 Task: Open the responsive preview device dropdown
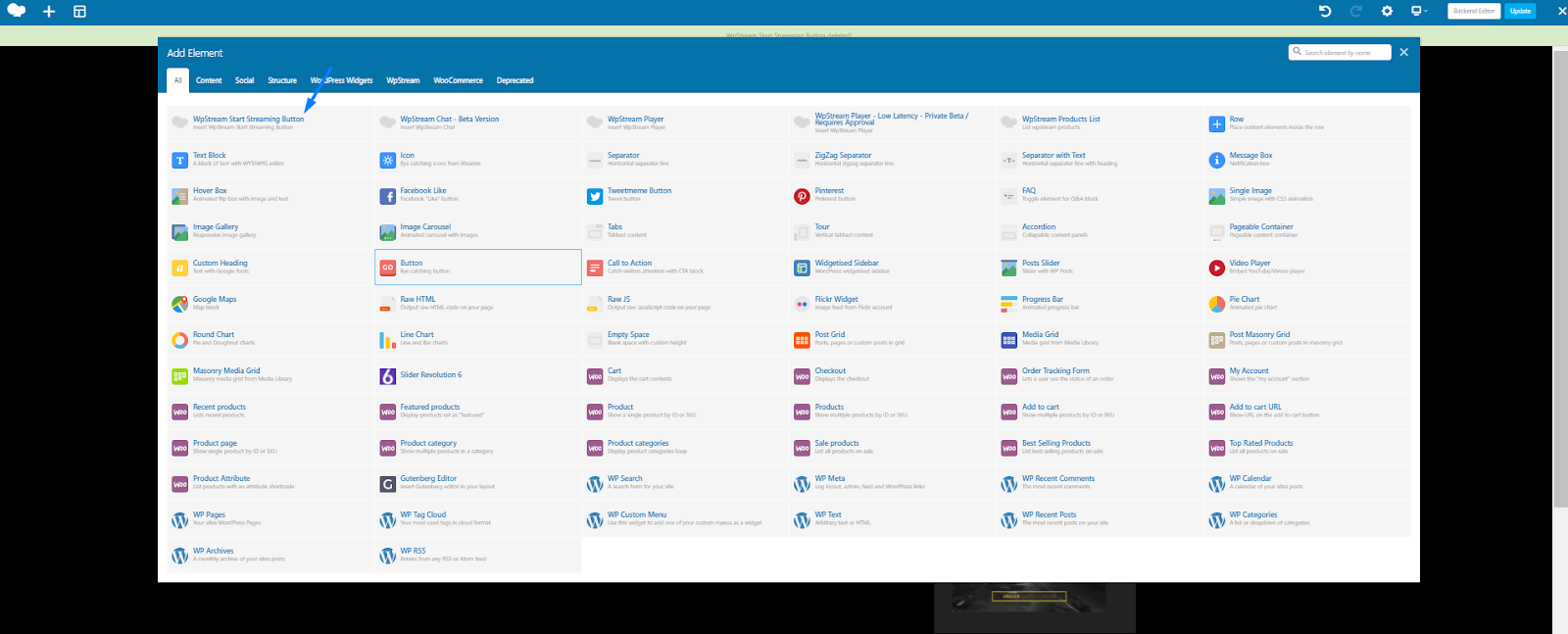(x=1418, y=11)
